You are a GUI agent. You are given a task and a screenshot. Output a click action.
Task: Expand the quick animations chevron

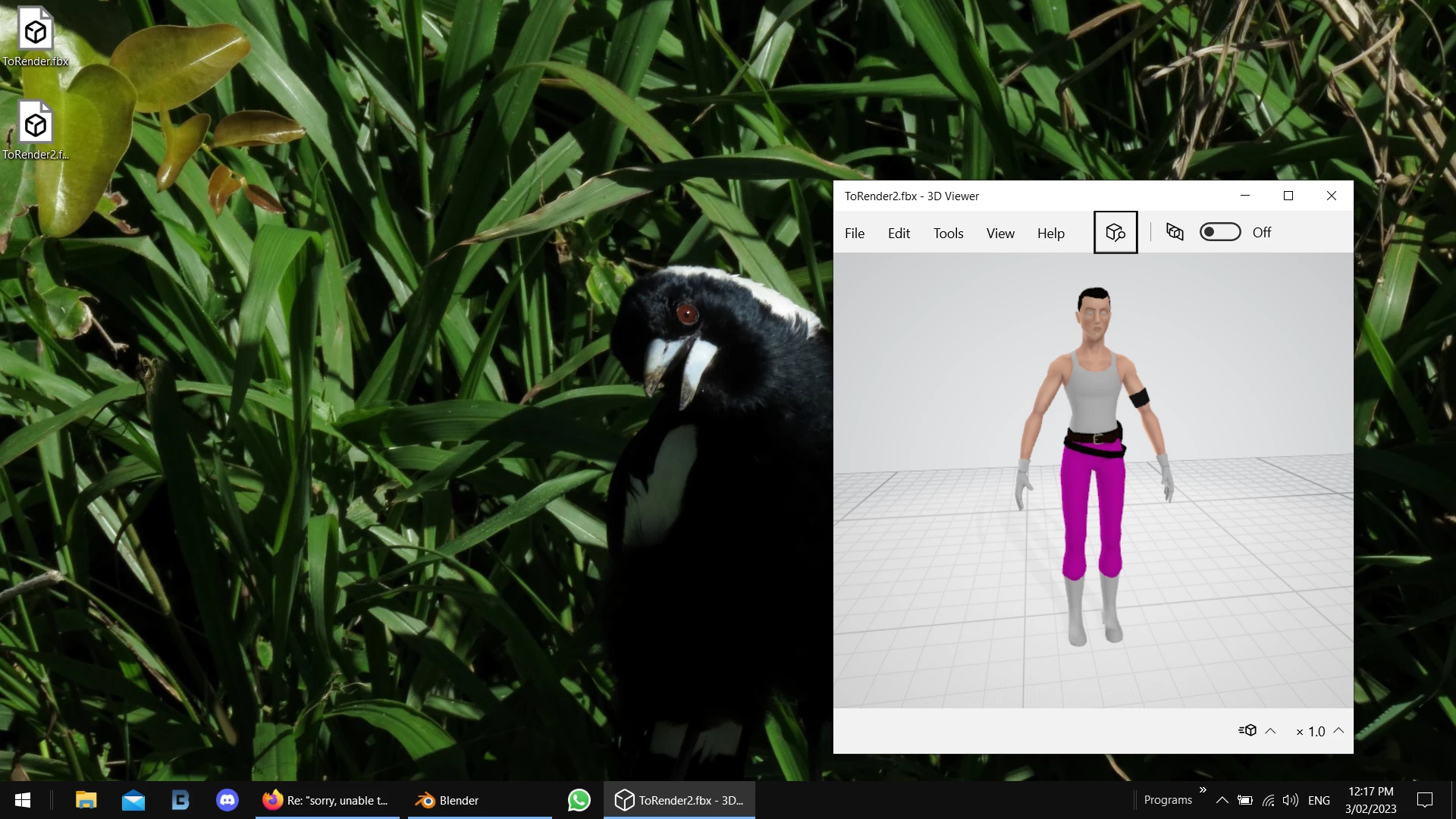[1270, 731]
